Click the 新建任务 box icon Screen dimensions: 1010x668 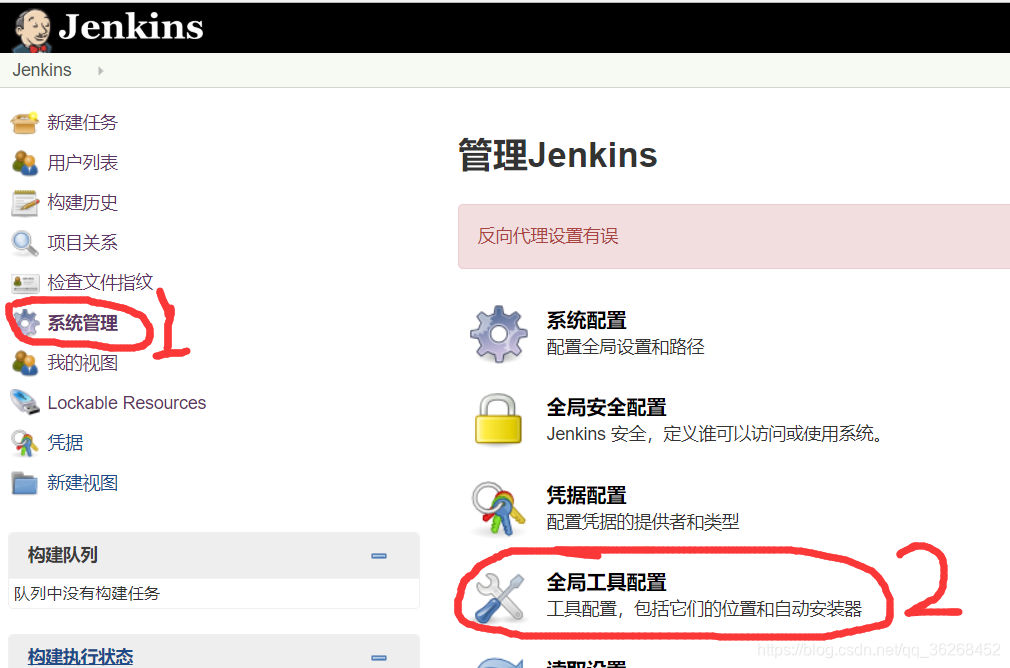tap(24, 122)
